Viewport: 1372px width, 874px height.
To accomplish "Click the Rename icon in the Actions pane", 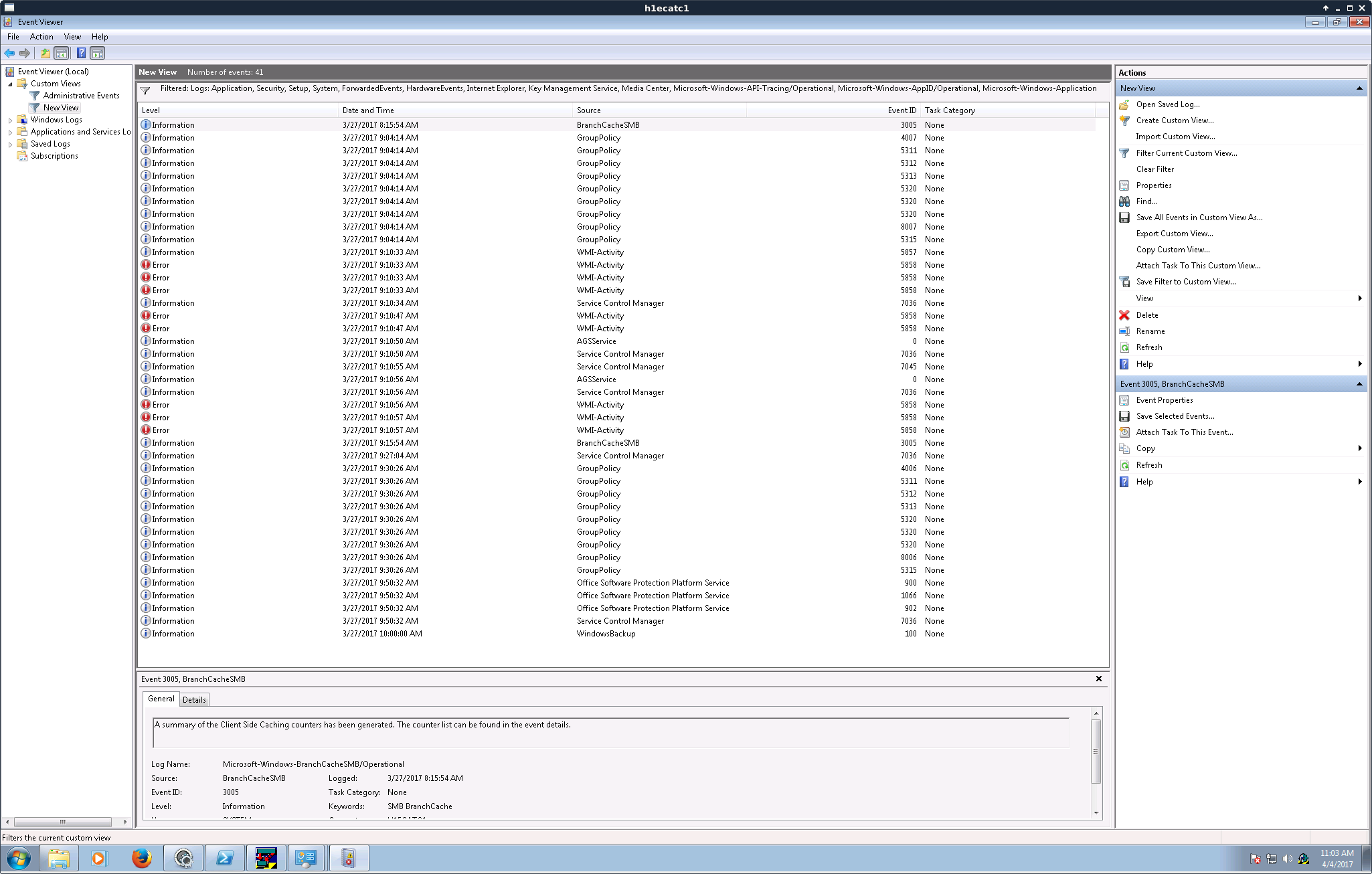I will (1124, 331).
